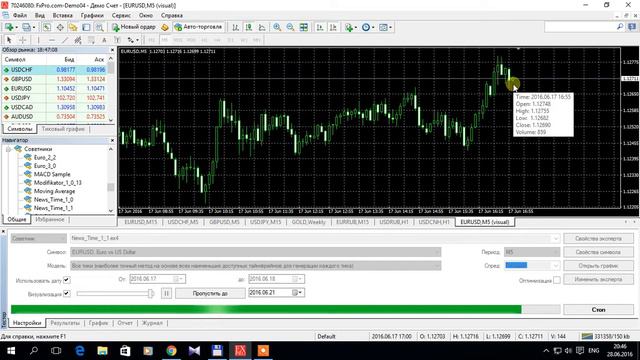Toggle 'Визуализация' checkbox

(x=67, y=293)
